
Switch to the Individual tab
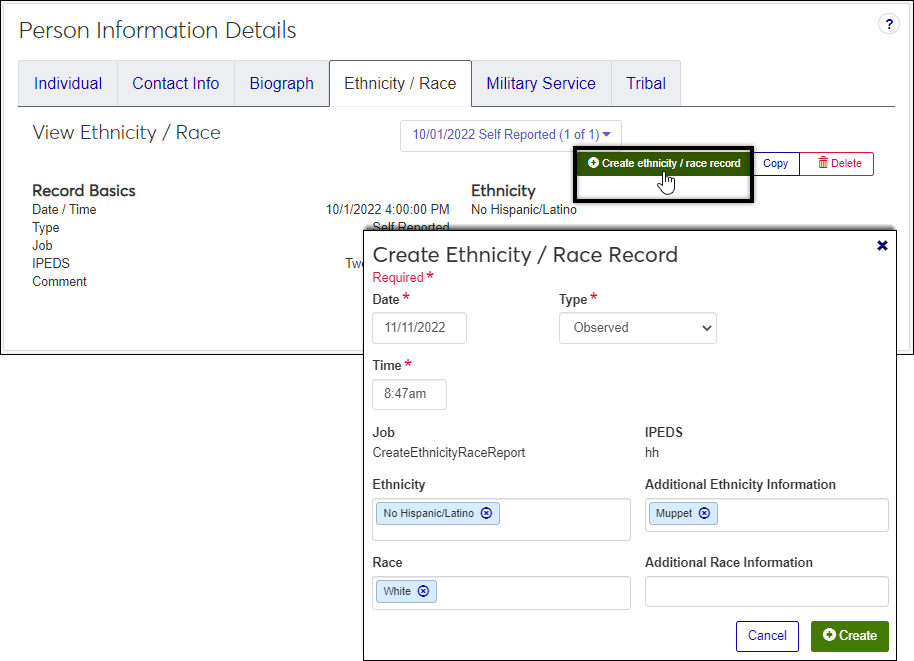pos(68,83)
